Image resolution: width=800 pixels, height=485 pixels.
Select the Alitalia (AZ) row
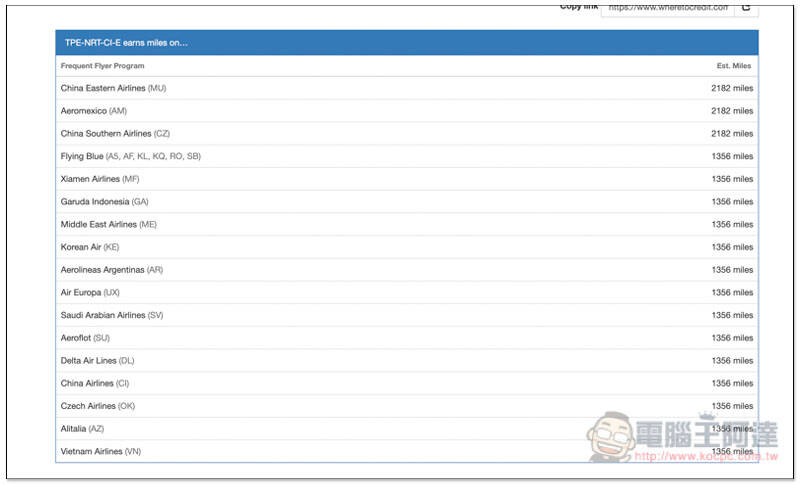[407, 428]
